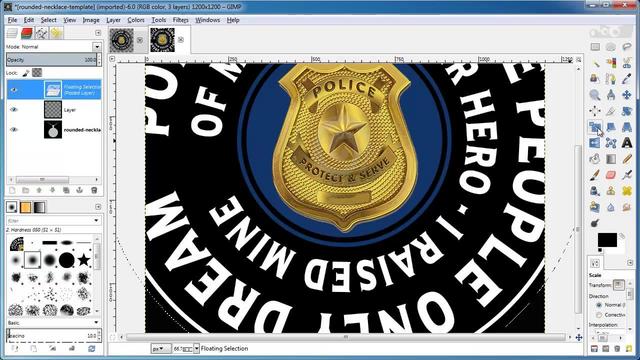Select the Fuzzy Select wand tool
The image size is (640, 360).
click(x=595, y=63)
